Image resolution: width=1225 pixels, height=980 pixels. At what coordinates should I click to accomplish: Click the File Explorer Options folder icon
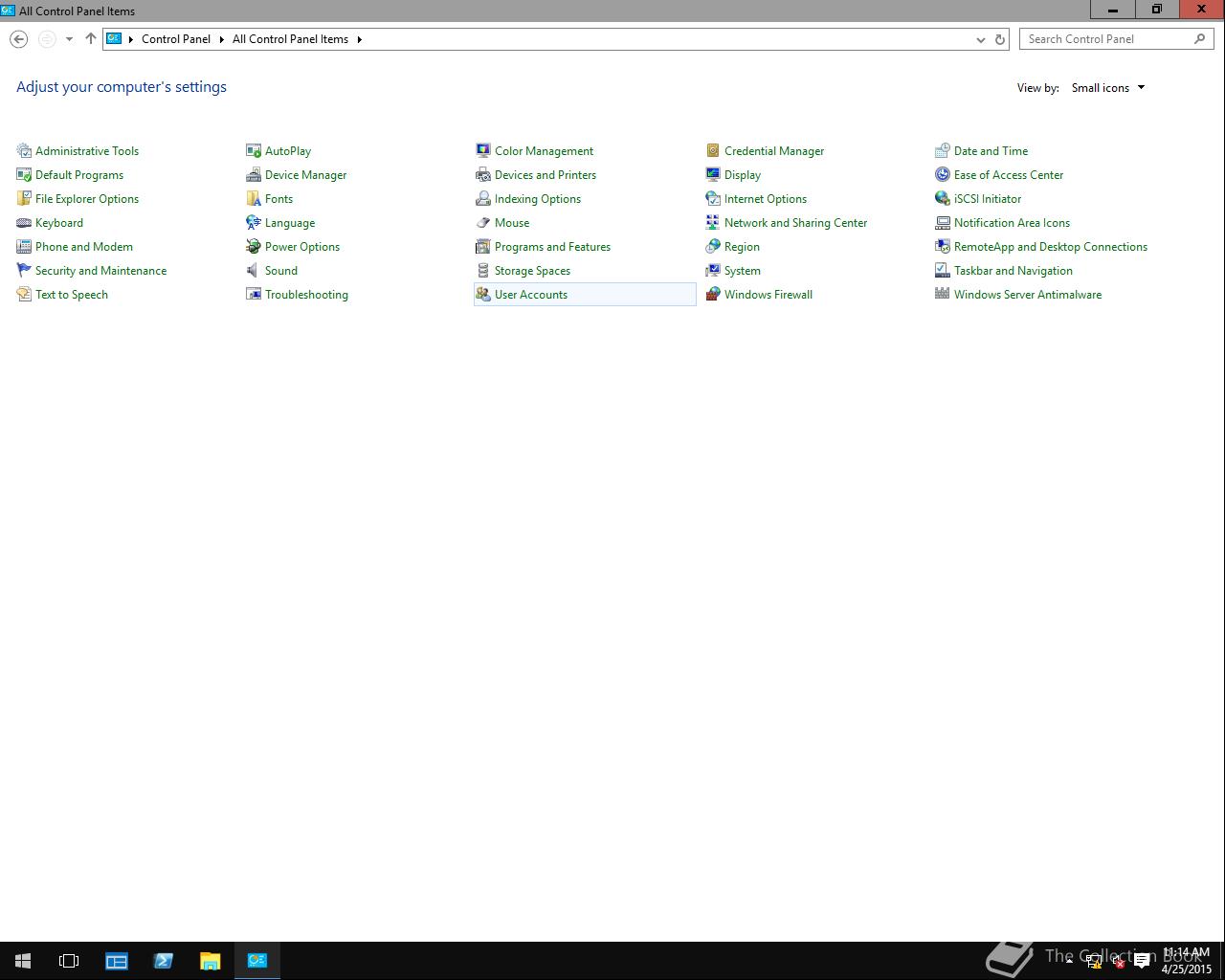[24, 199]
